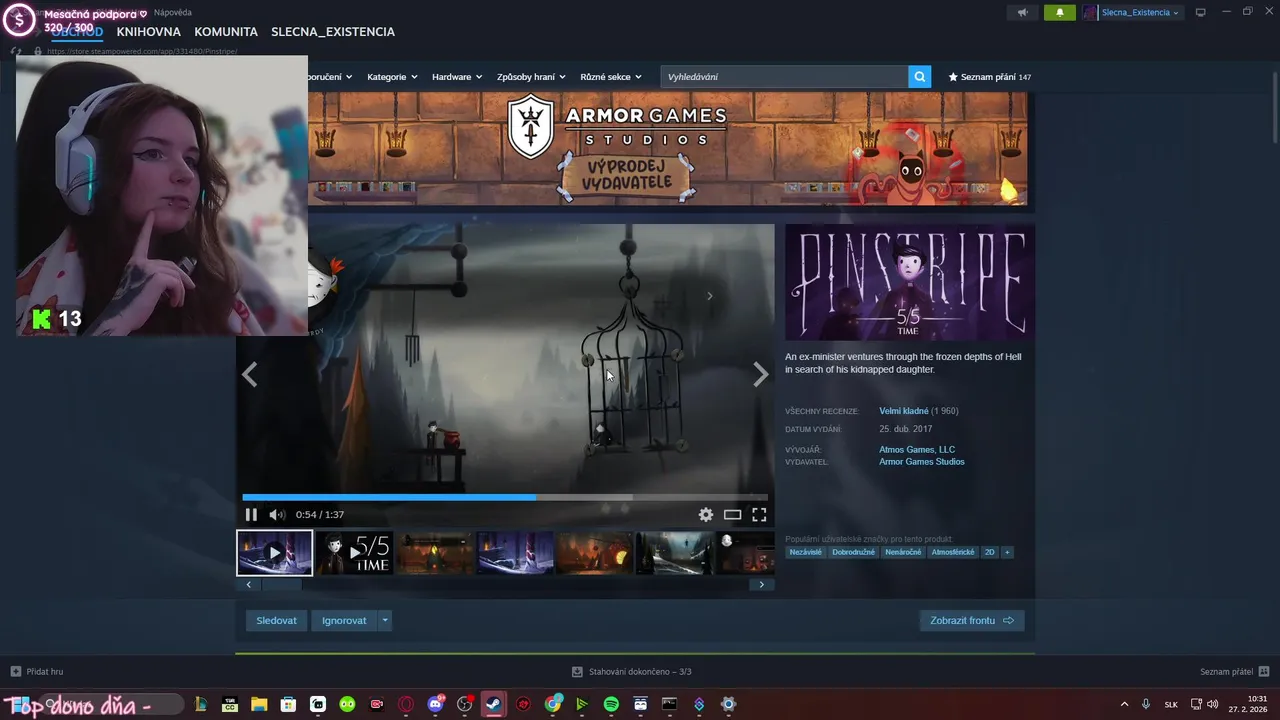Expand the Způsoby hraní dropdown
The height and width of the screenshot is (720, 1280).
531,77
